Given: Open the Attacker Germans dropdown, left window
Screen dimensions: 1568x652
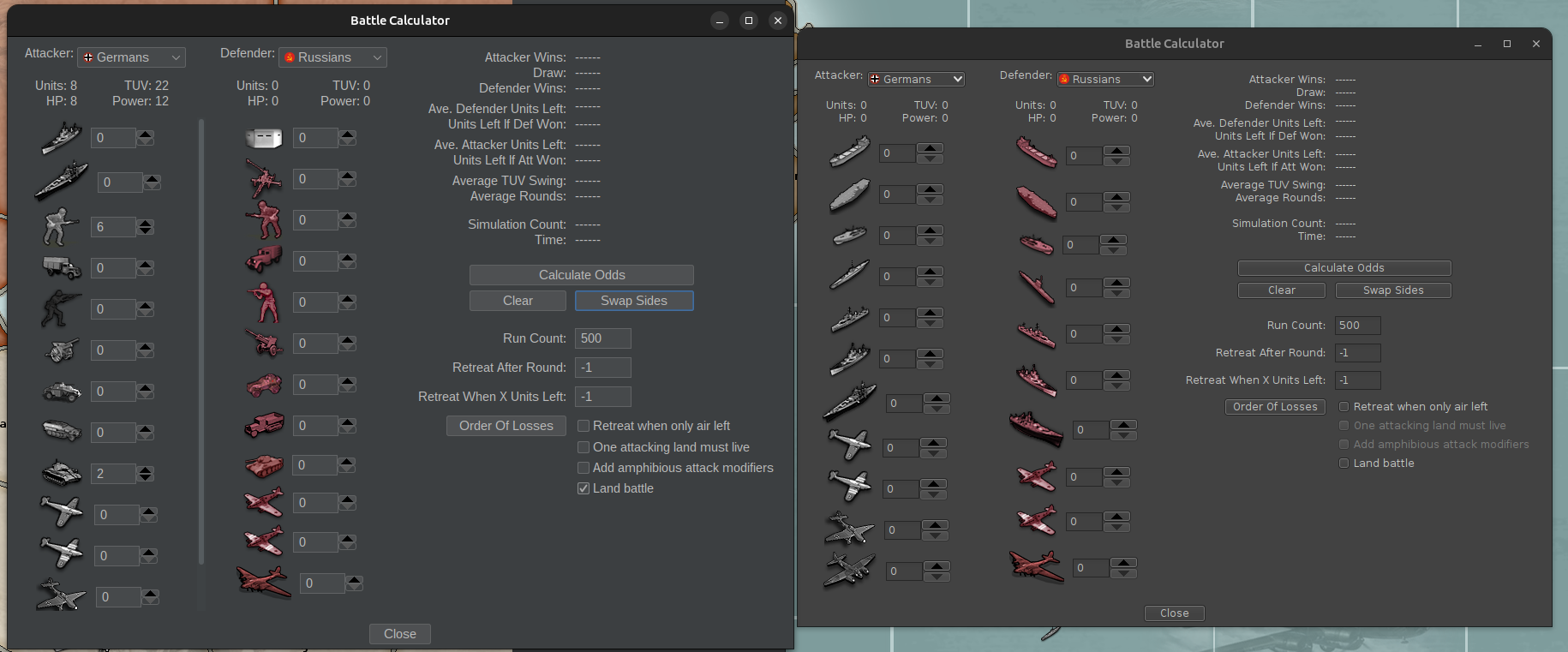Looking at the screenshot, I should [131, 57].
